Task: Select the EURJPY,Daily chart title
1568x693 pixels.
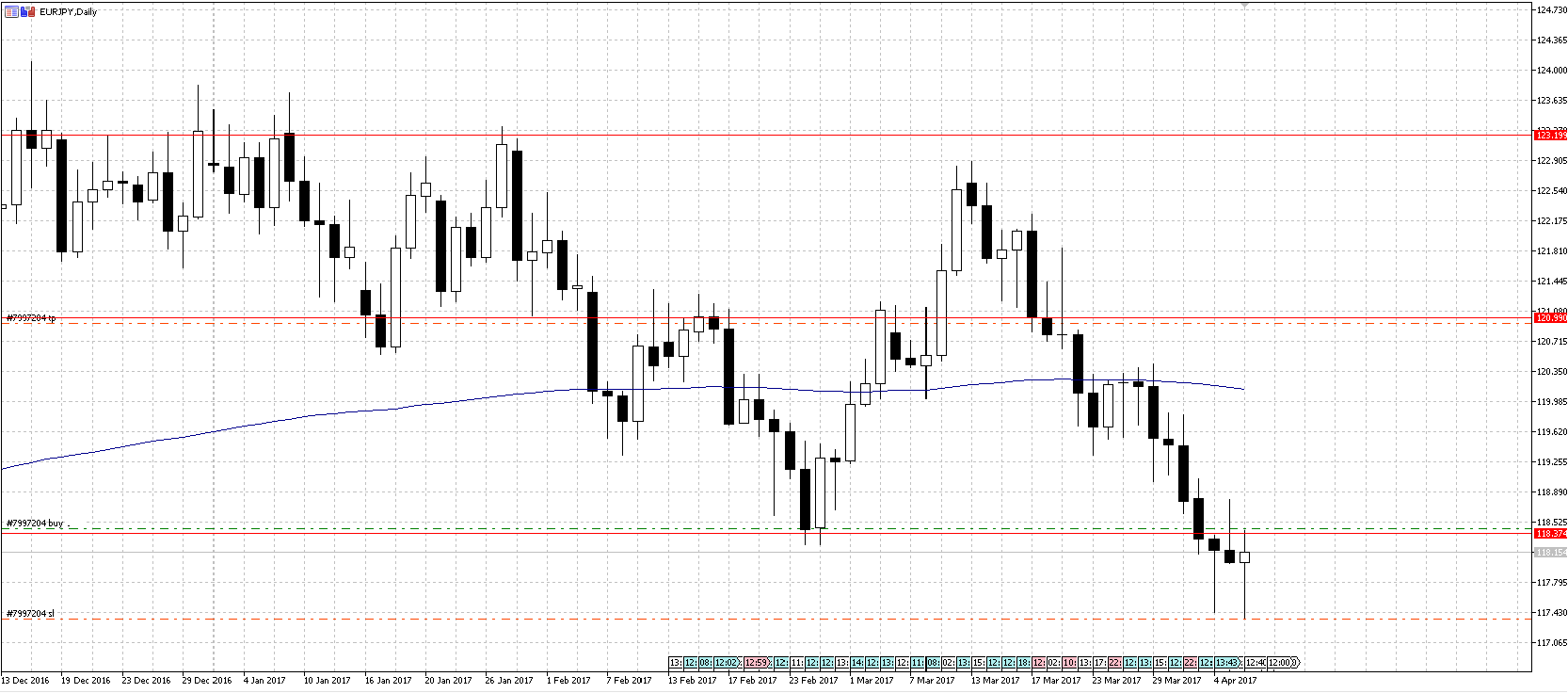Action: (x=68, y=11)
